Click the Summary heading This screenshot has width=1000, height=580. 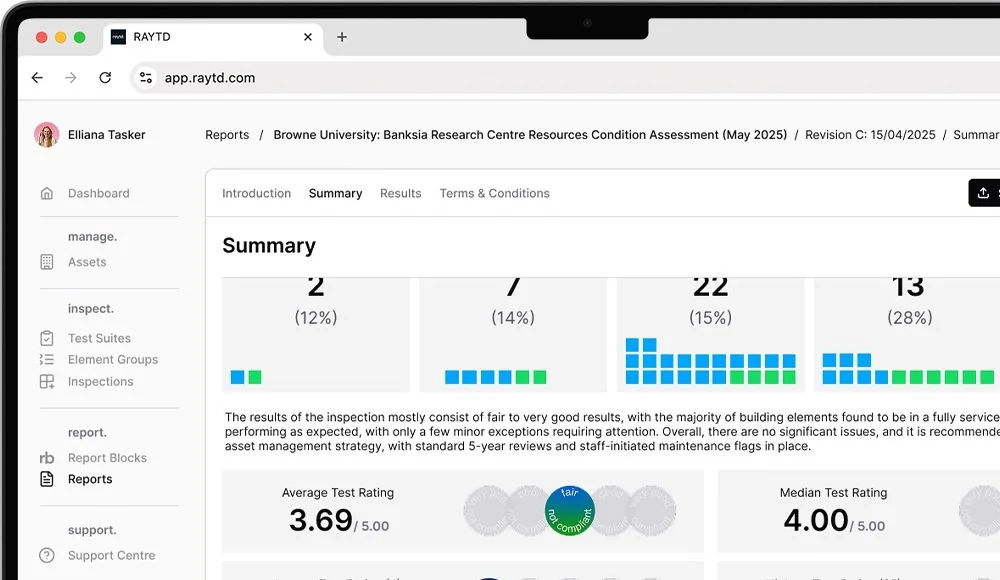269,246
